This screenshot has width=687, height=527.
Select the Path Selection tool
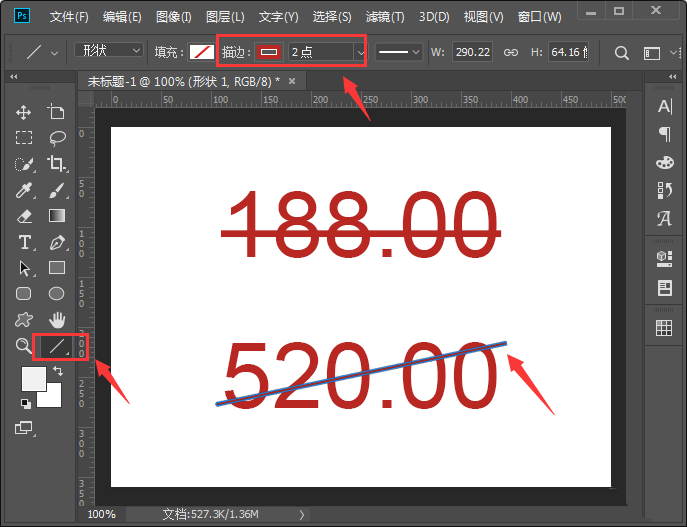25,268
